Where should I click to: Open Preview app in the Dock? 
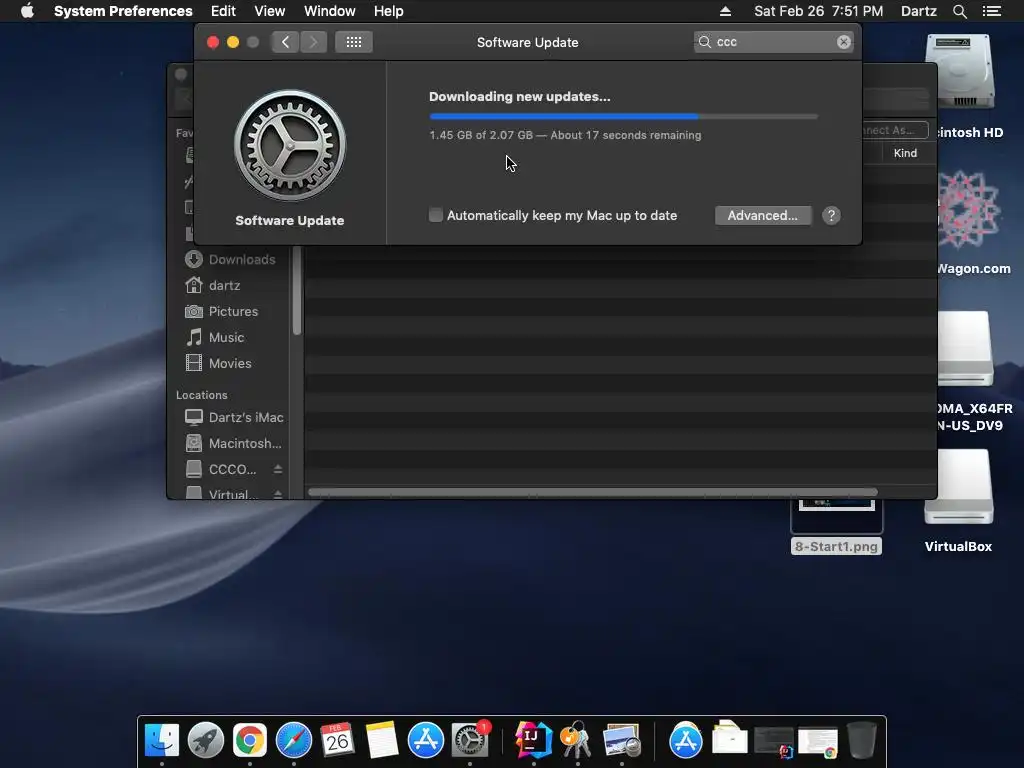(x=622, y=741)
